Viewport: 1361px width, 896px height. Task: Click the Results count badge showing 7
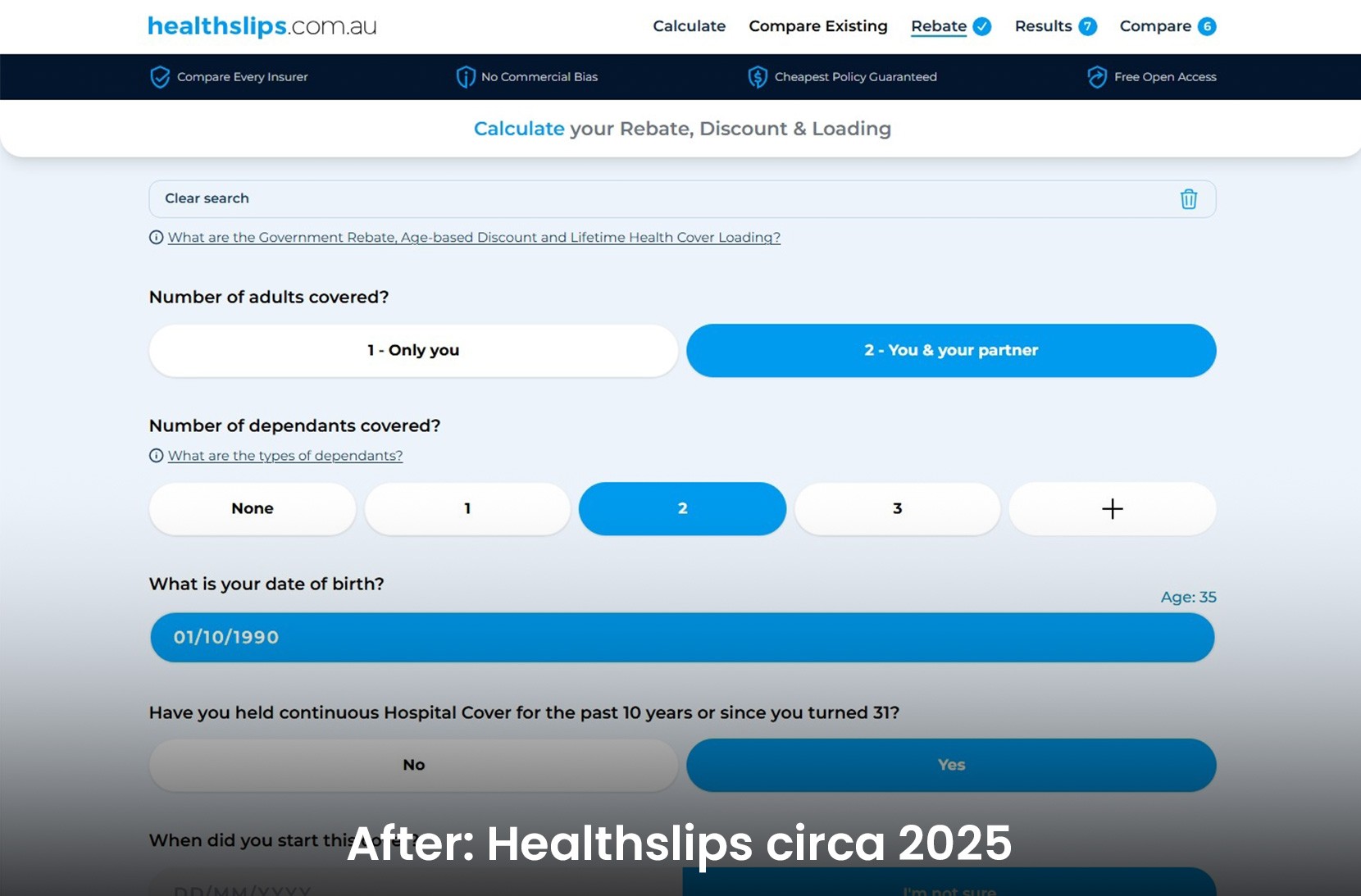pos(1088,27)
